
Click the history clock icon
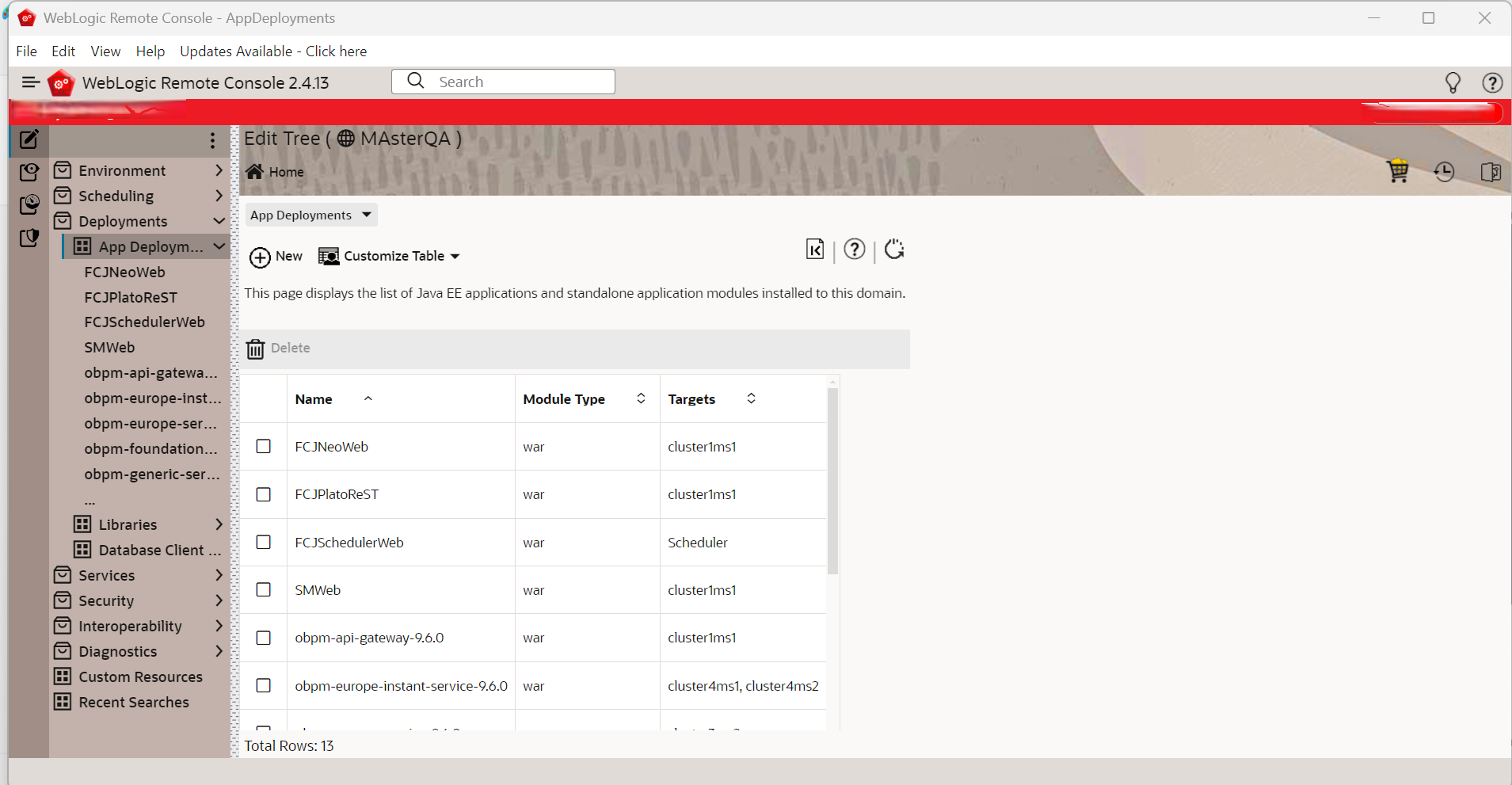pos(1444,171)
